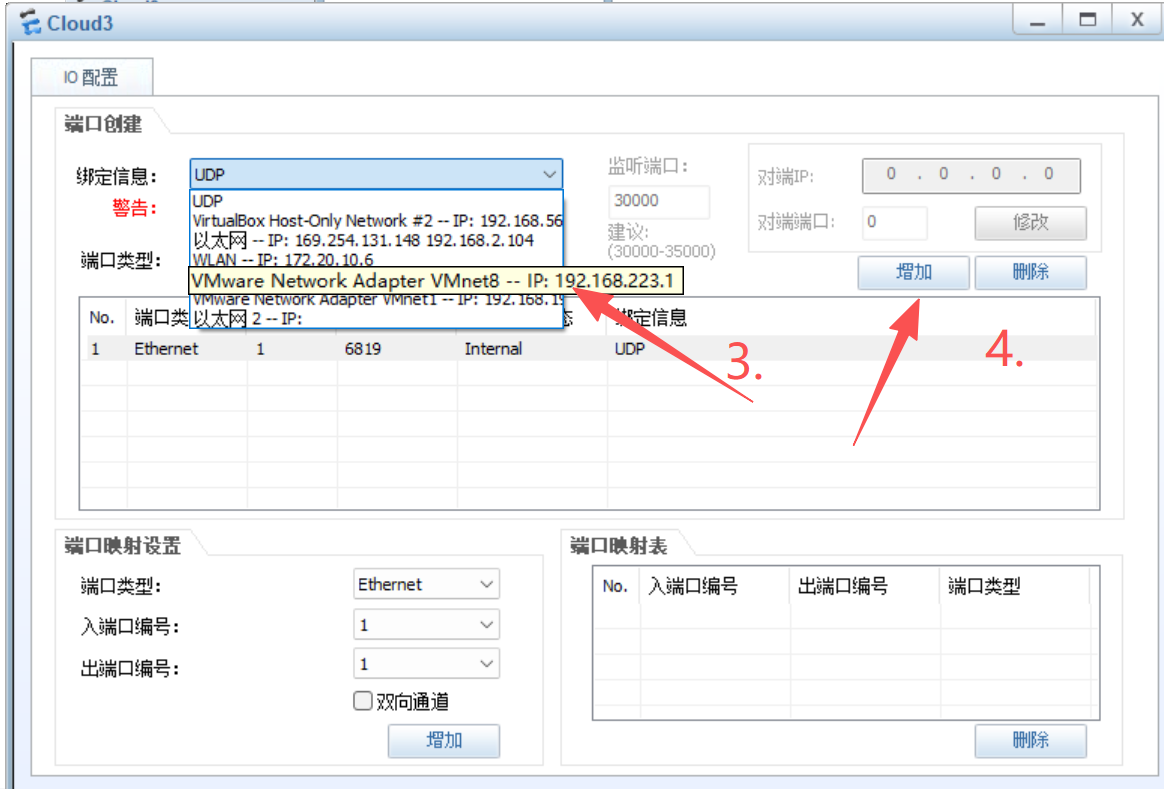Screen dimensions: 1164x789
Task: Select VMware Network Adapter VMnet1 option
Action: 376,301
